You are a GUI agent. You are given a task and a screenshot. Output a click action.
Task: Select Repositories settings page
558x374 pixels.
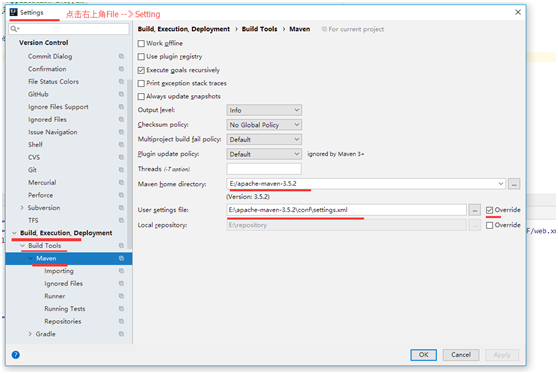click(63, 321)
